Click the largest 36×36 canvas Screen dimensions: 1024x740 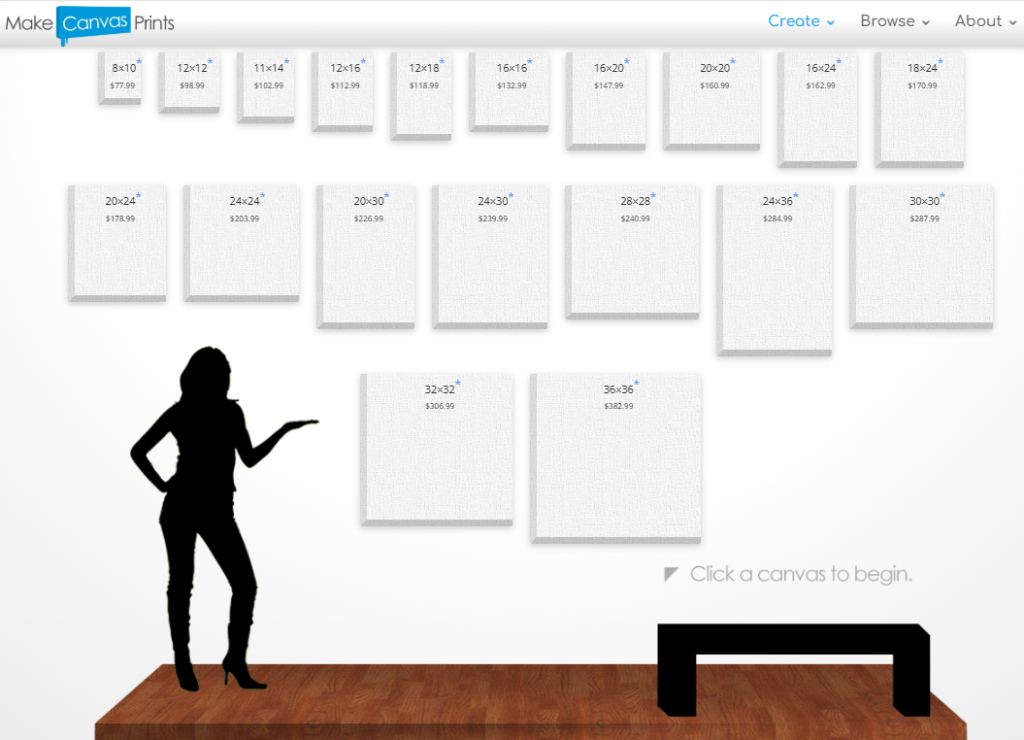click(617, 457)
